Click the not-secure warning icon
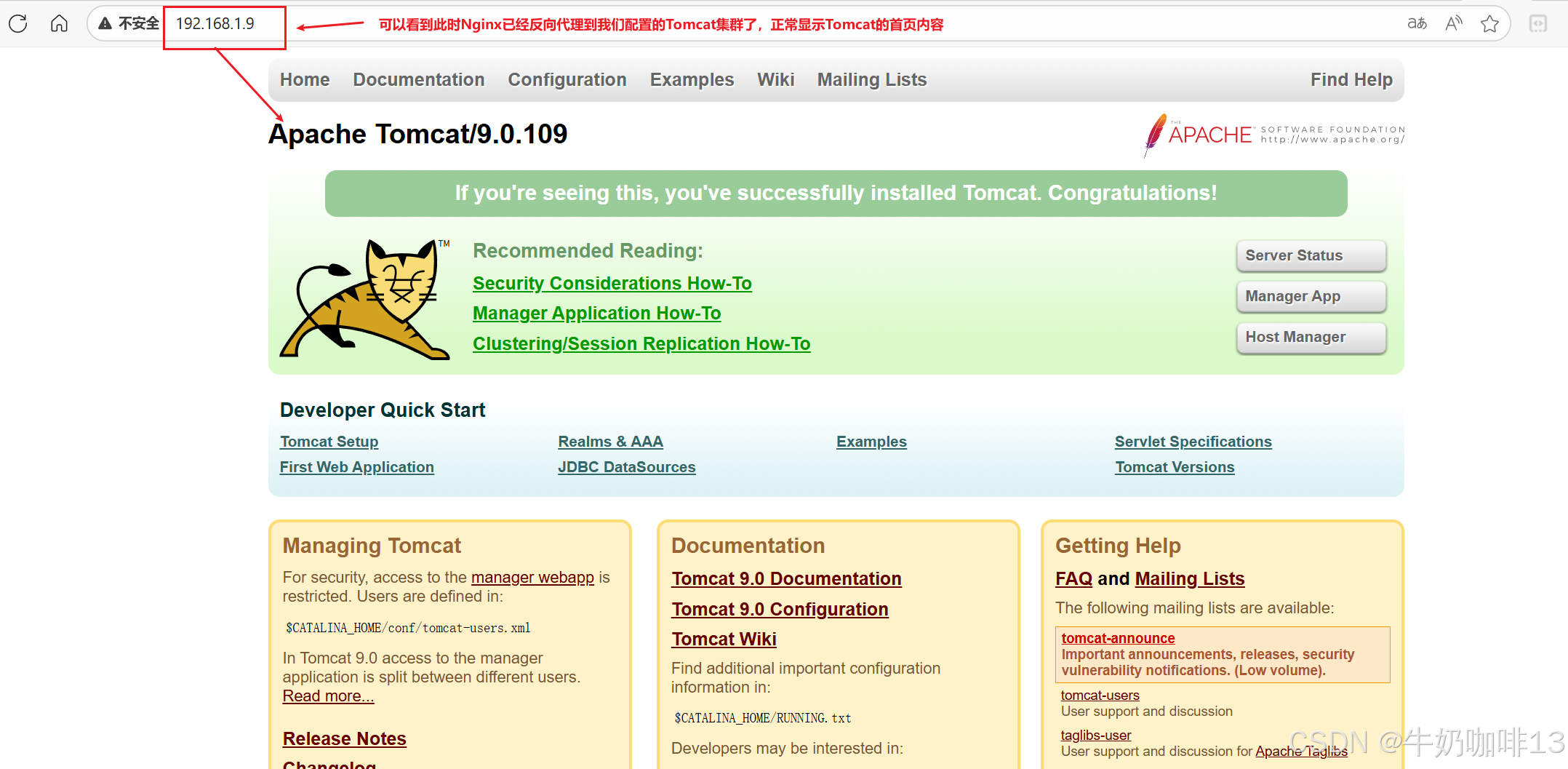1568x769 pixels. [105, 23]
